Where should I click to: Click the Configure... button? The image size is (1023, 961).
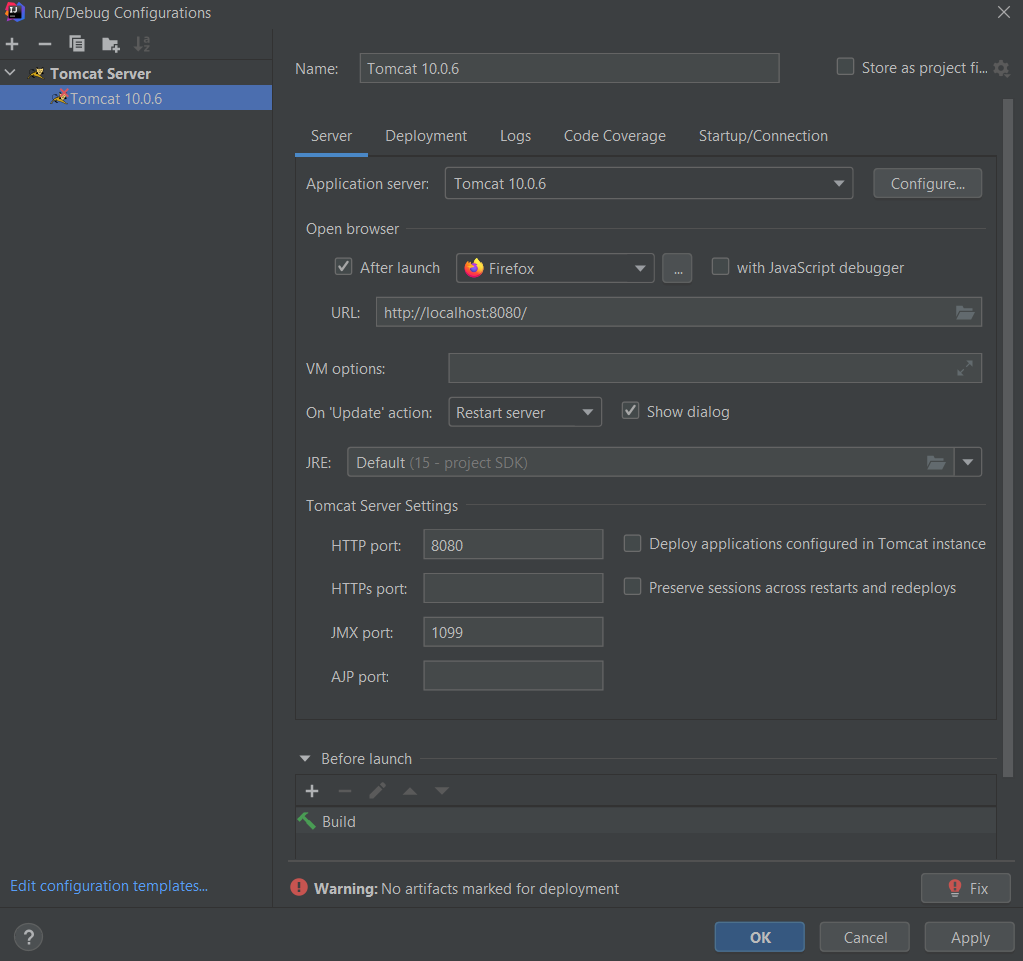click(927, 183)
